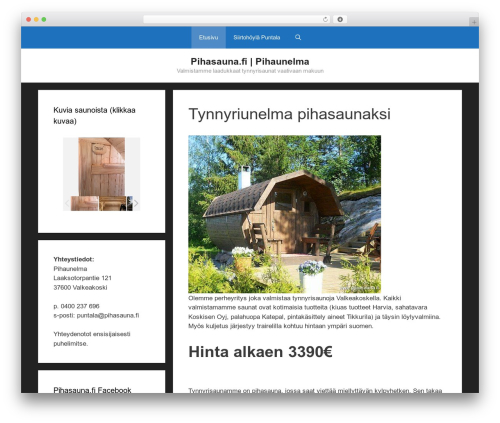Click address line Laaksotorpantie 121

point(82,278)
